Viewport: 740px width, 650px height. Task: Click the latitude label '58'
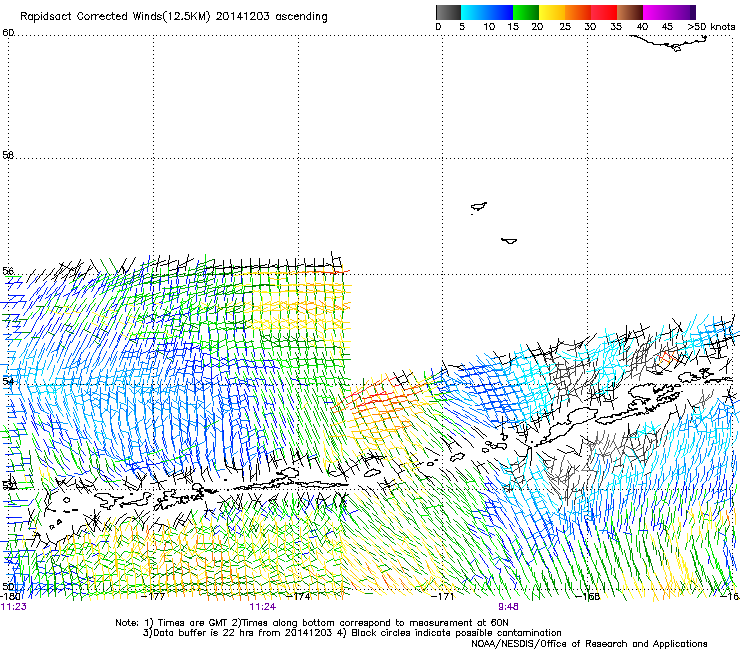tap(8, 155)
